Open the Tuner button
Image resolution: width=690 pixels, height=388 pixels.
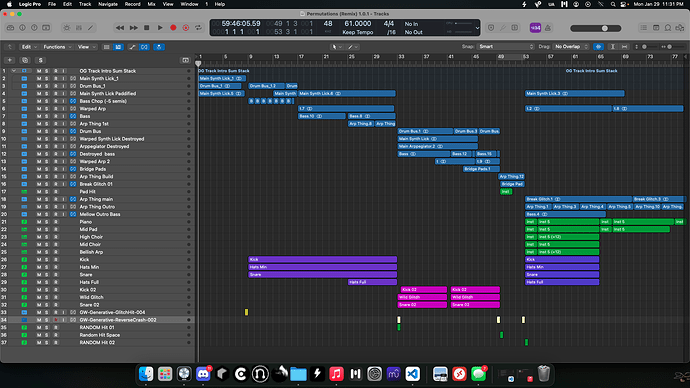[503, 28]
